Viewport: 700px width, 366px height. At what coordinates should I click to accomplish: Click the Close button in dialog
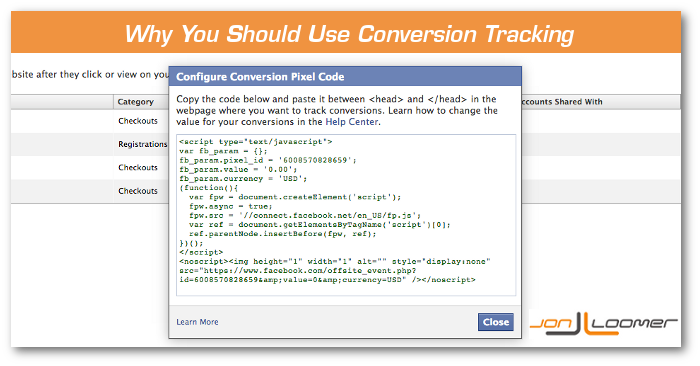pos(496,322)
